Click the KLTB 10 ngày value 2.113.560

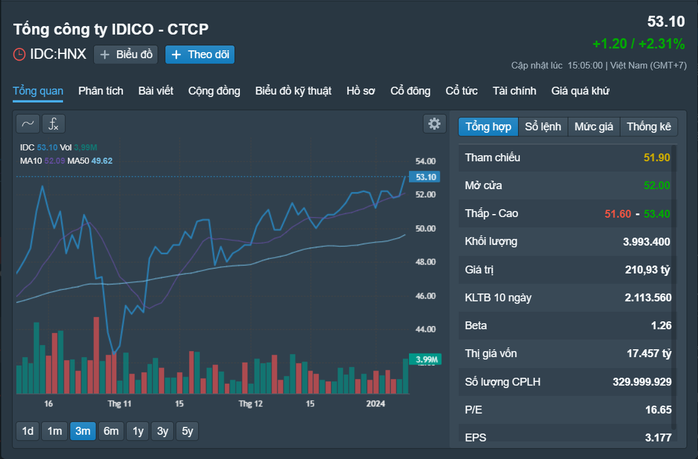tap(648, 297)
